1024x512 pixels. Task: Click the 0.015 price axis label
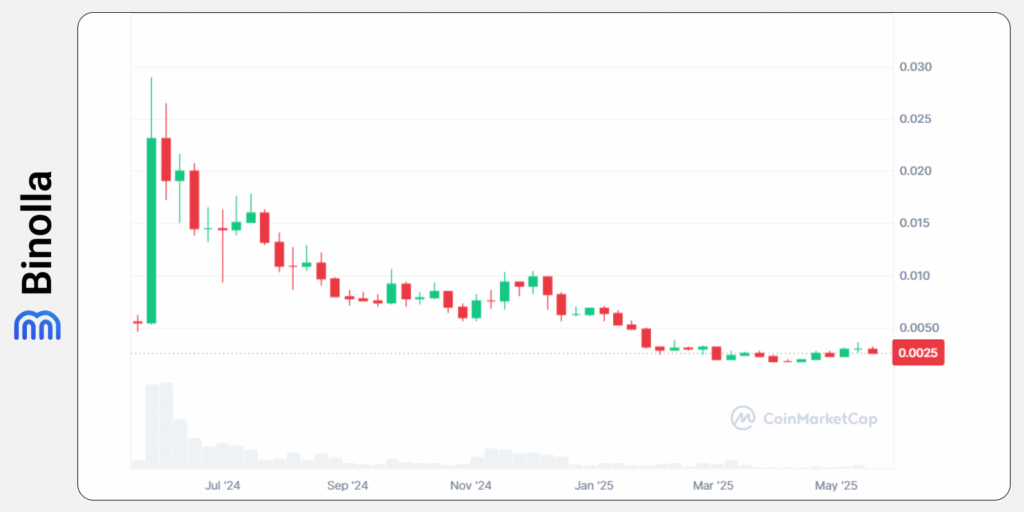tap(917, 223)
